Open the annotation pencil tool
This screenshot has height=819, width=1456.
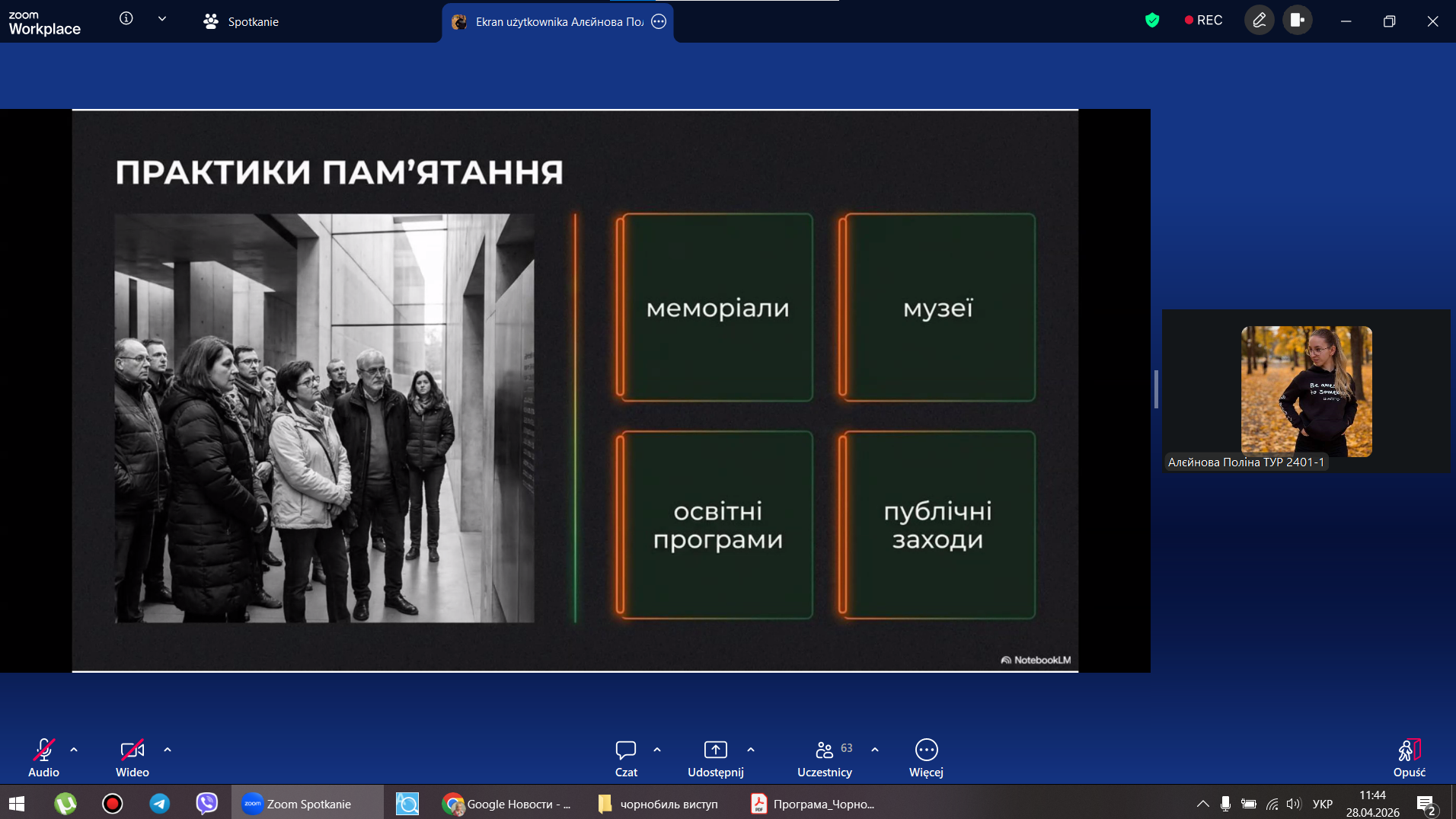1259,21
